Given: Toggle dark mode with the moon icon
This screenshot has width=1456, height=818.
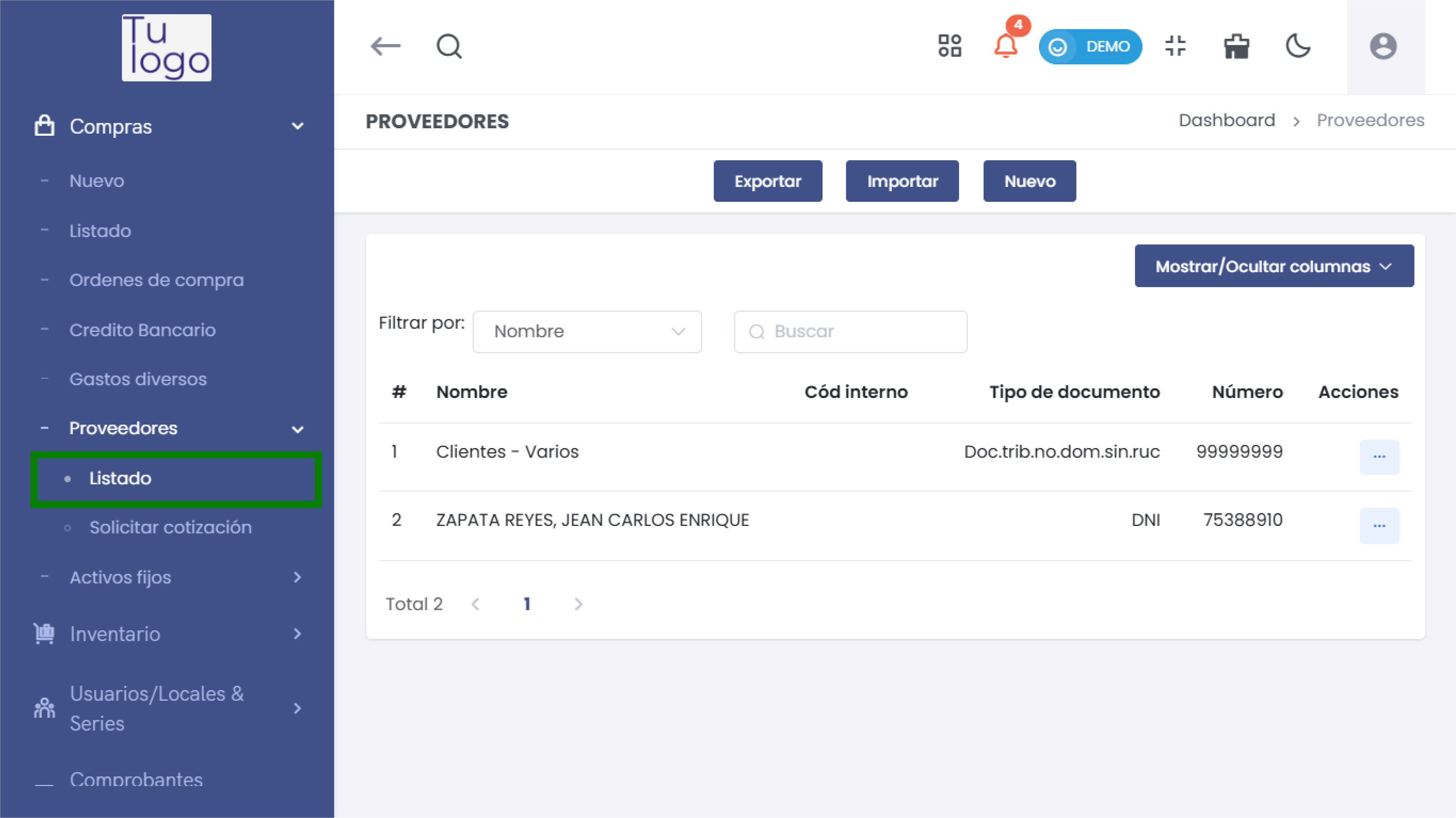Looking at the screenshot, I should 1298,47.
